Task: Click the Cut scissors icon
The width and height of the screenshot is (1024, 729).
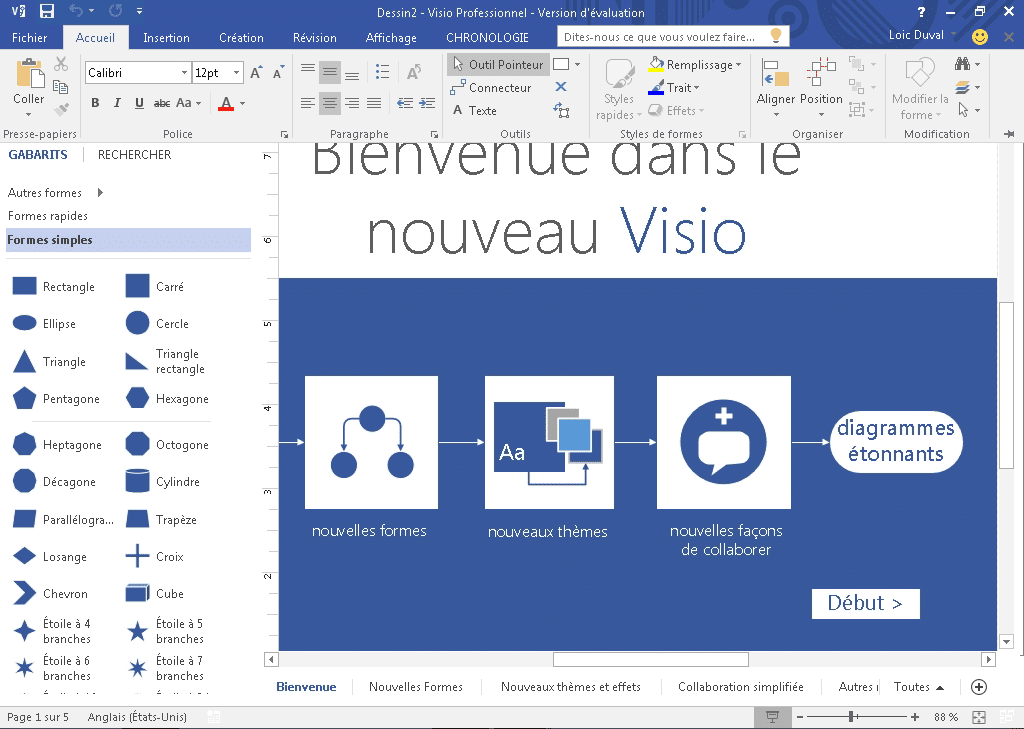Action: point(61,63)
